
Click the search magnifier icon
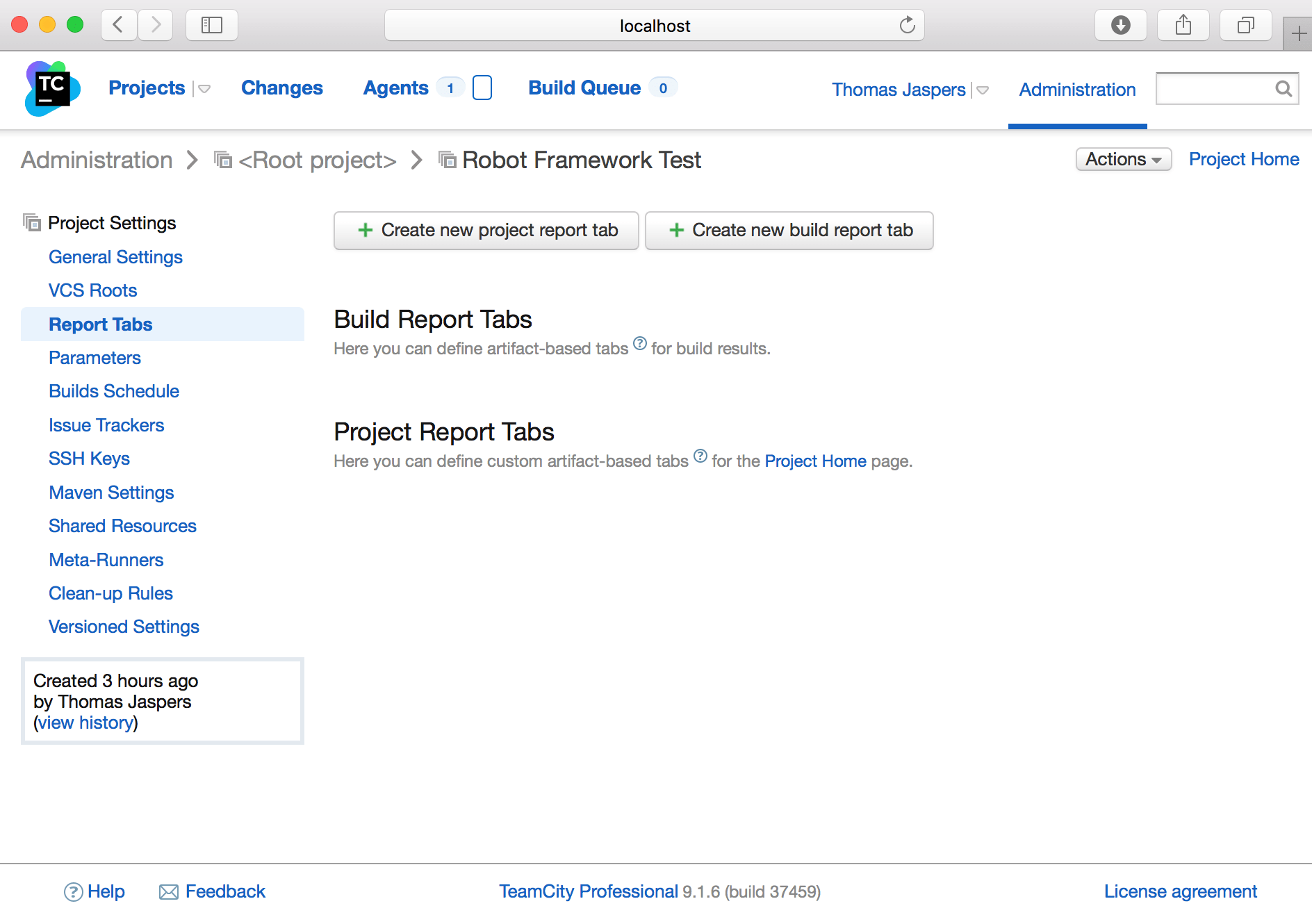[x=1283, y=89]
